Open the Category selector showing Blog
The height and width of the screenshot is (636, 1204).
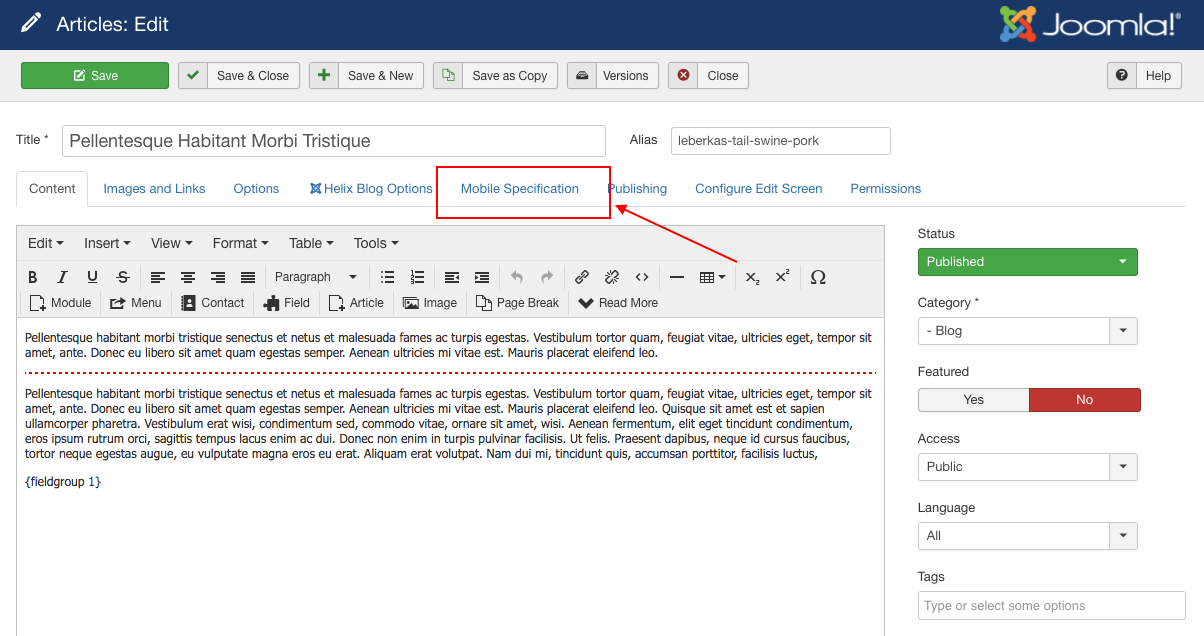(x=1027, y=330)
